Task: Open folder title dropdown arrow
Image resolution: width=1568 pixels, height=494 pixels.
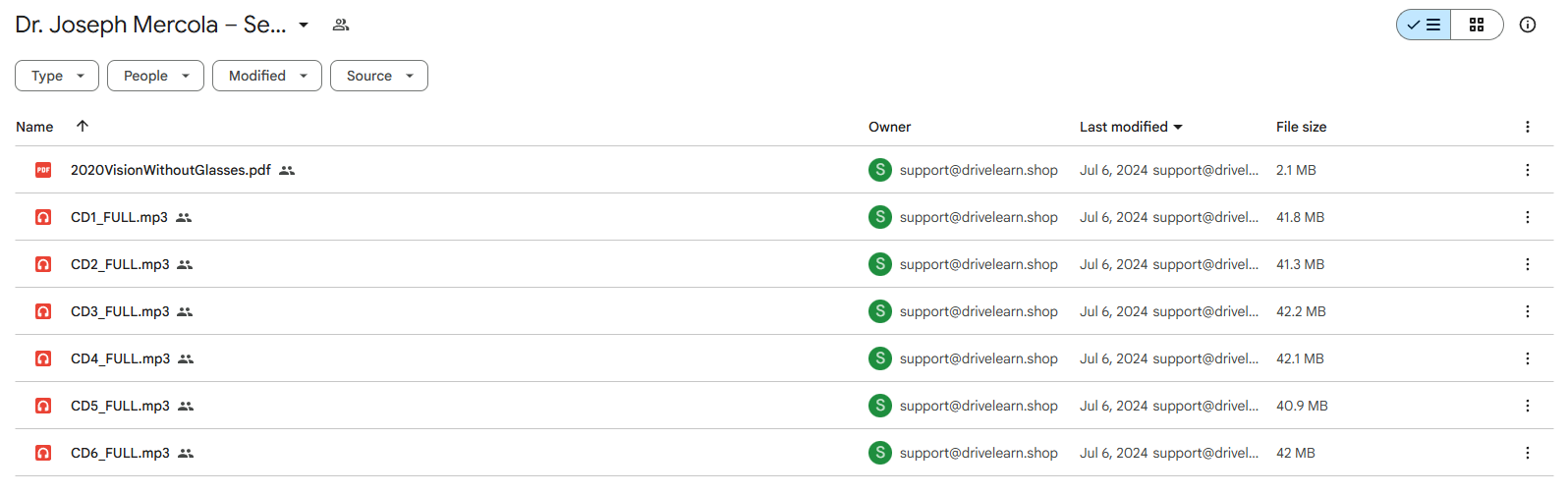Action: [304, 25]
